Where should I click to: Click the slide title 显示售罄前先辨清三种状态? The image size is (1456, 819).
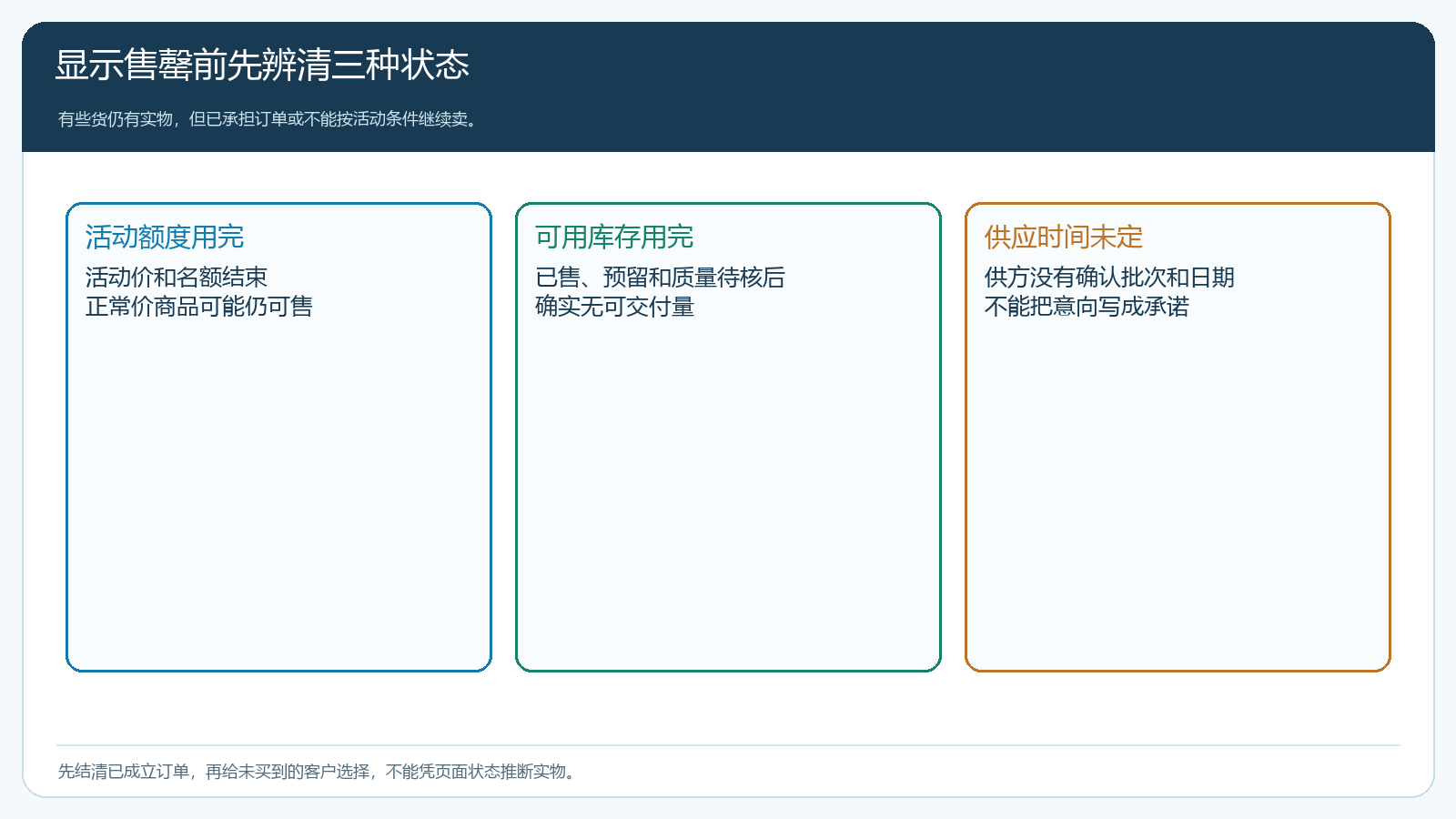tap(262, 65)
